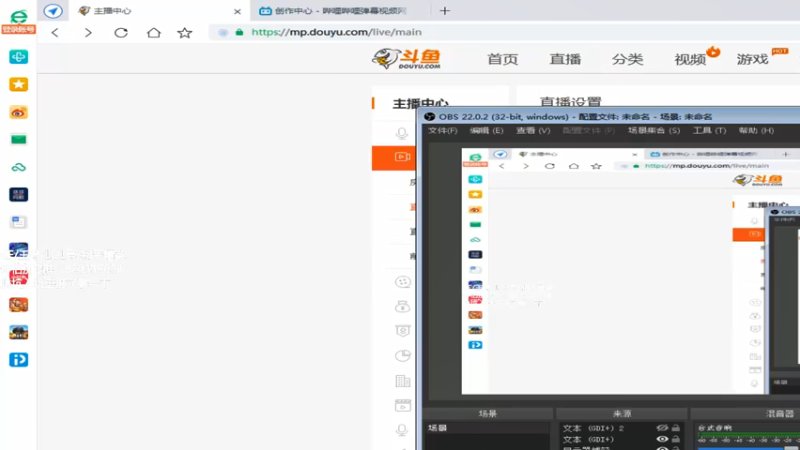Screen dimensions: 800x450
Task: Click the address bar URL mp.douyu.com/live/main
Action: click(337, 32)
